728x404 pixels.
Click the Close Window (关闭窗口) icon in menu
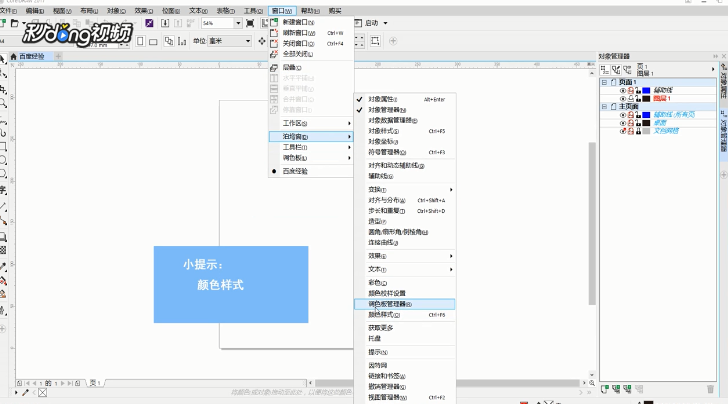tap(274, 43)
